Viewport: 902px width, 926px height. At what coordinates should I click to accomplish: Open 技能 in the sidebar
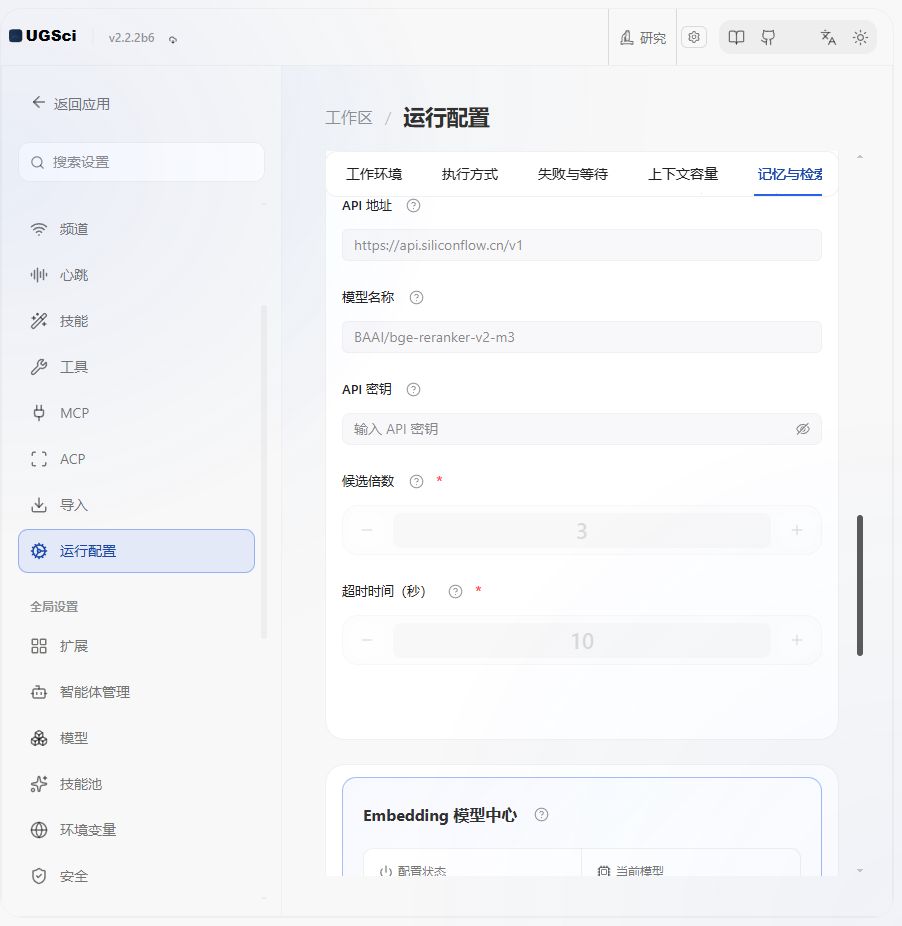point(136,321)
